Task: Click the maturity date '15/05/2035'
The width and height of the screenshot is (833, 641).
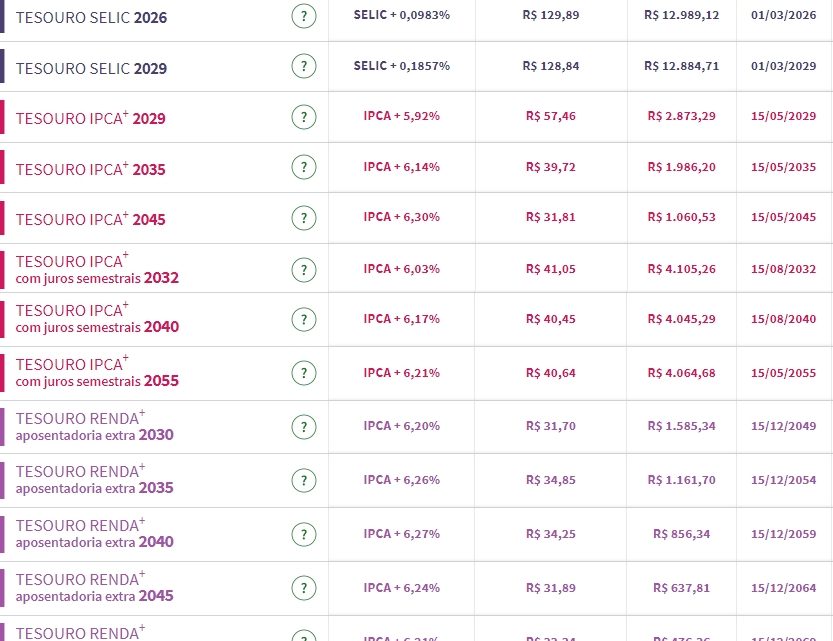Action: click(x=784, y=167)
